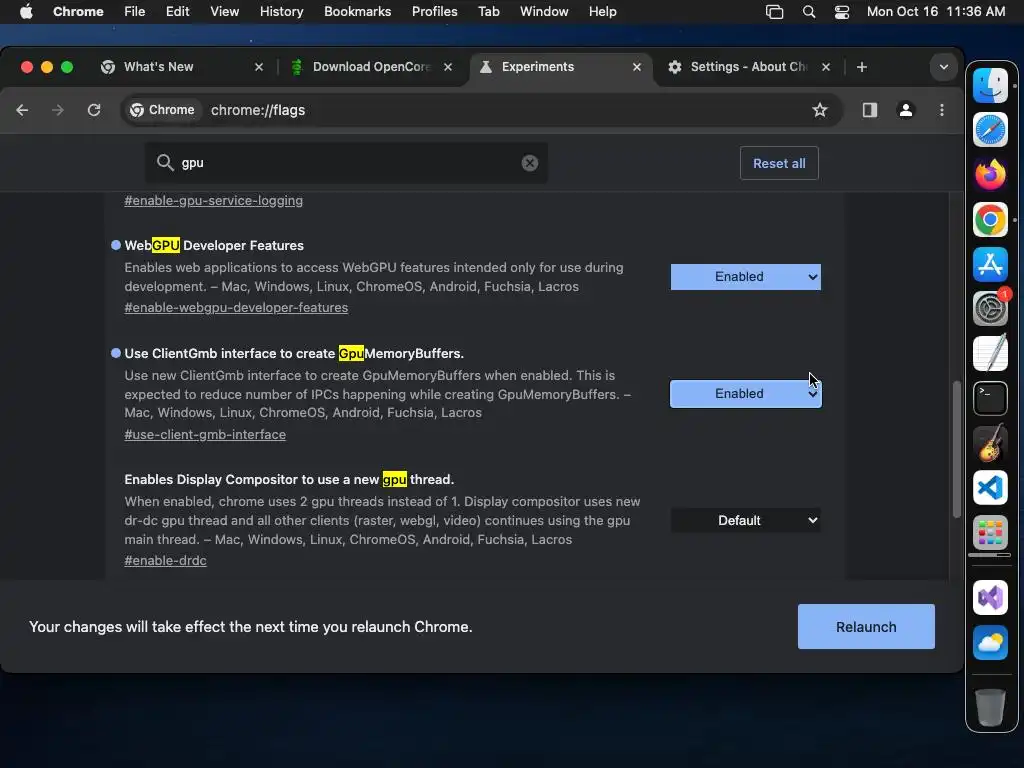
Task: Open the Apple menu
Action: [x=26, y=12]
